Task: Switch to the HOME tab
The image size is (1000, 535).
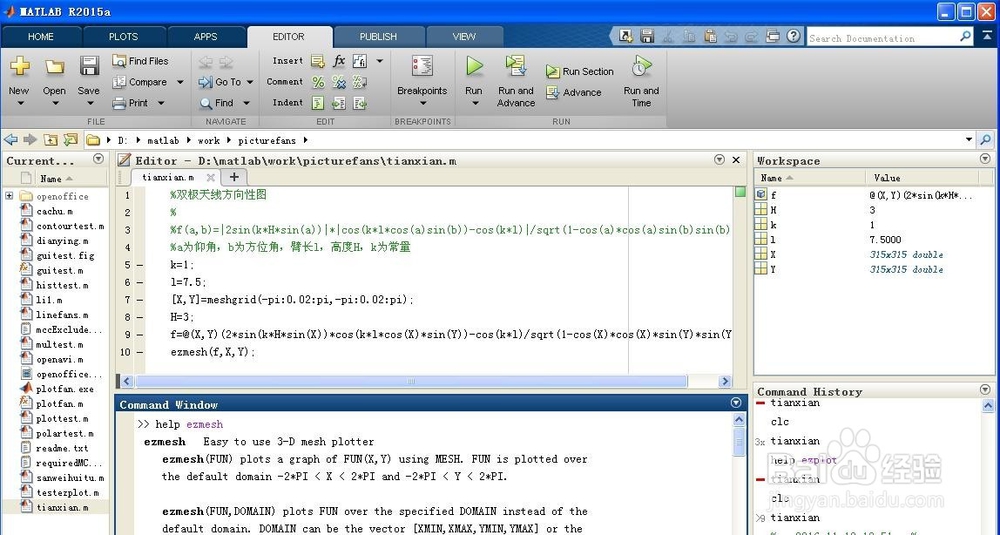Action: 41,36
